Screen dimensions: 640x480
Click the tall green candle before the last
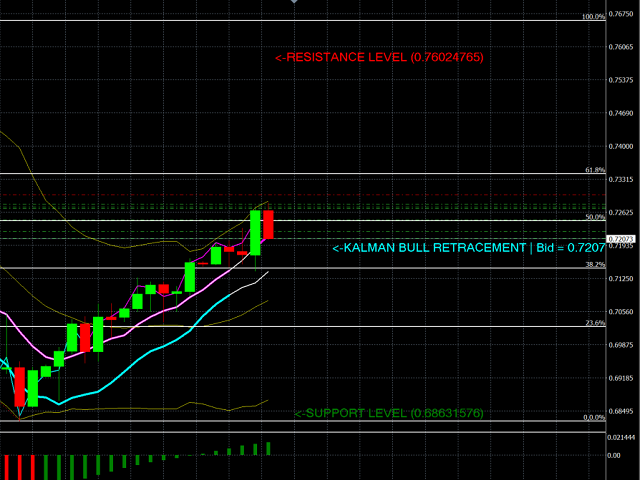(255, 233)
